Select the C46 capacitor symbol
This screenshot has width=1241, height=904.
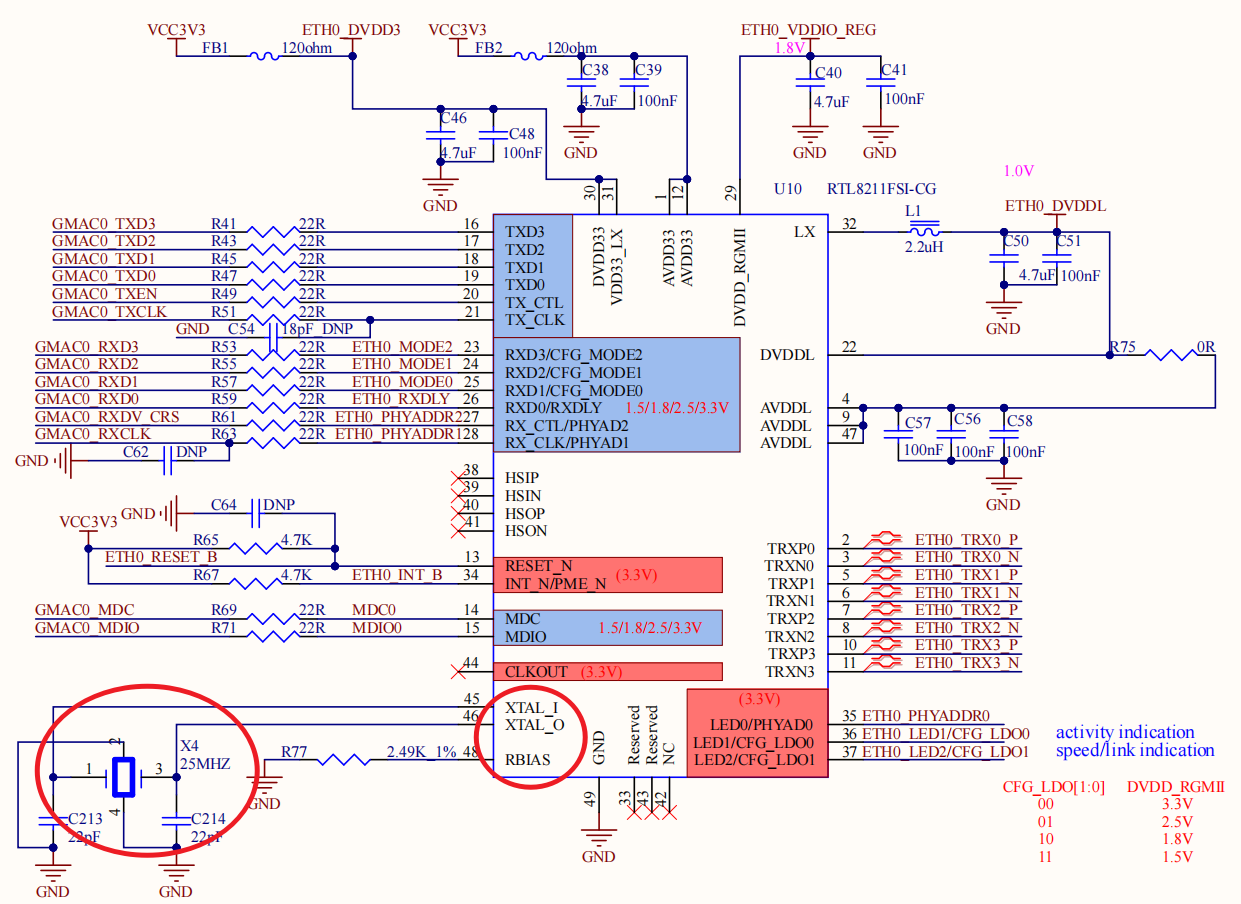pos(439,134)
